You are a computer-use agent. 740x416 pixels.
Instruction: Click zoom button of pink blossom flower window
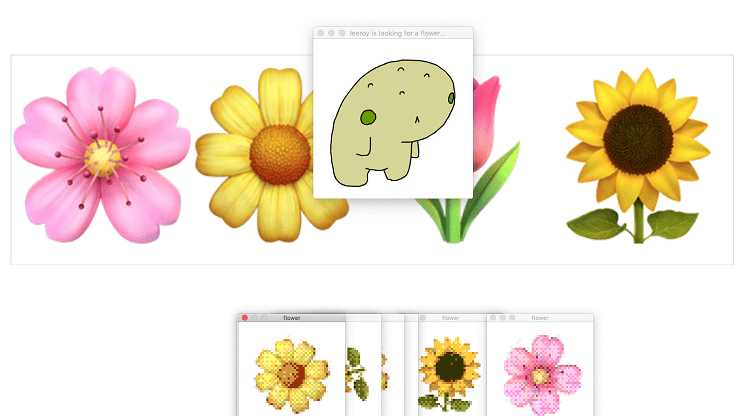pos(512,318)
